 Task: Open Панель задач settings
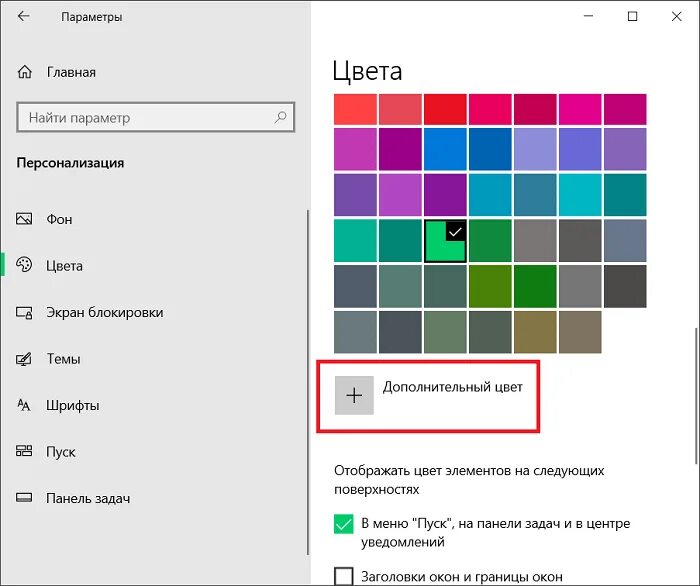point(88,499)
